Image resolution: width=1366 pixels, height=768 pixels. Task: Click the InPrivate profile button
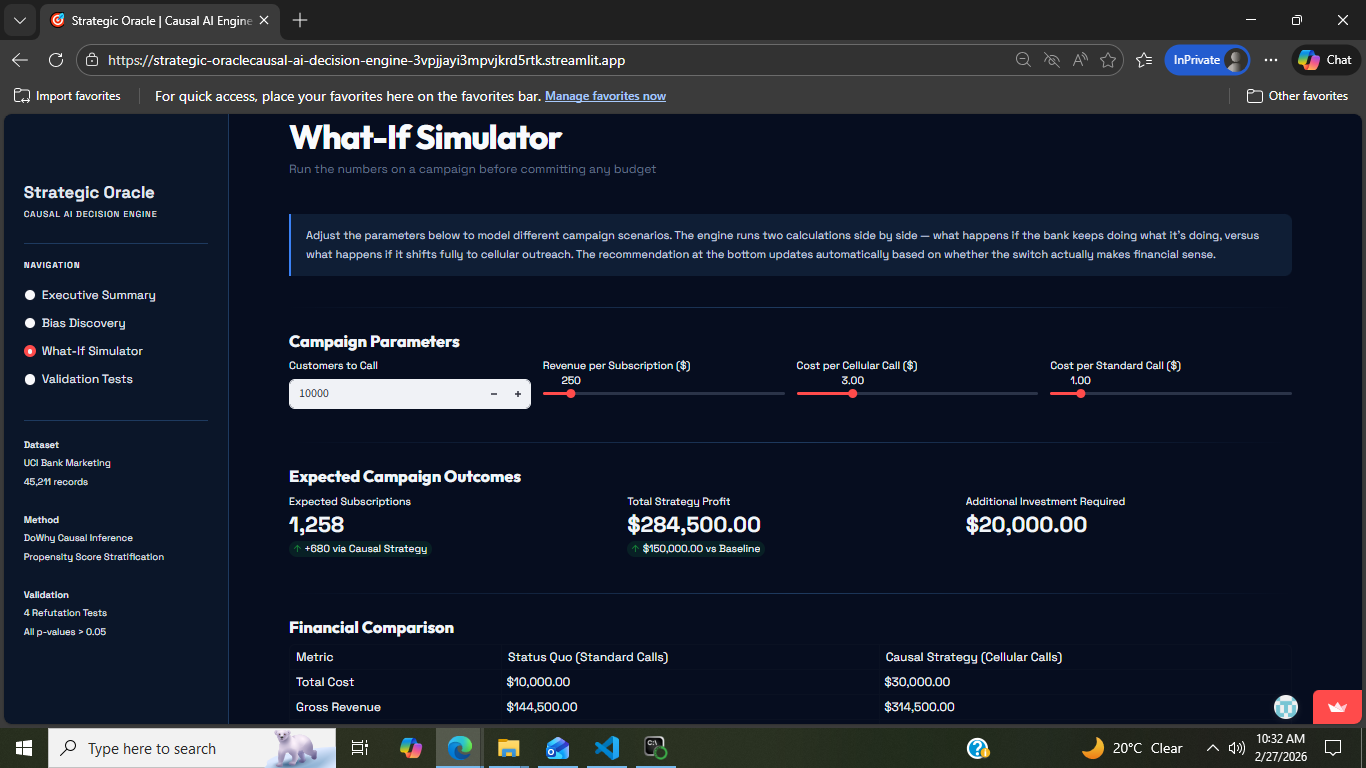(x=1207, y=60)
